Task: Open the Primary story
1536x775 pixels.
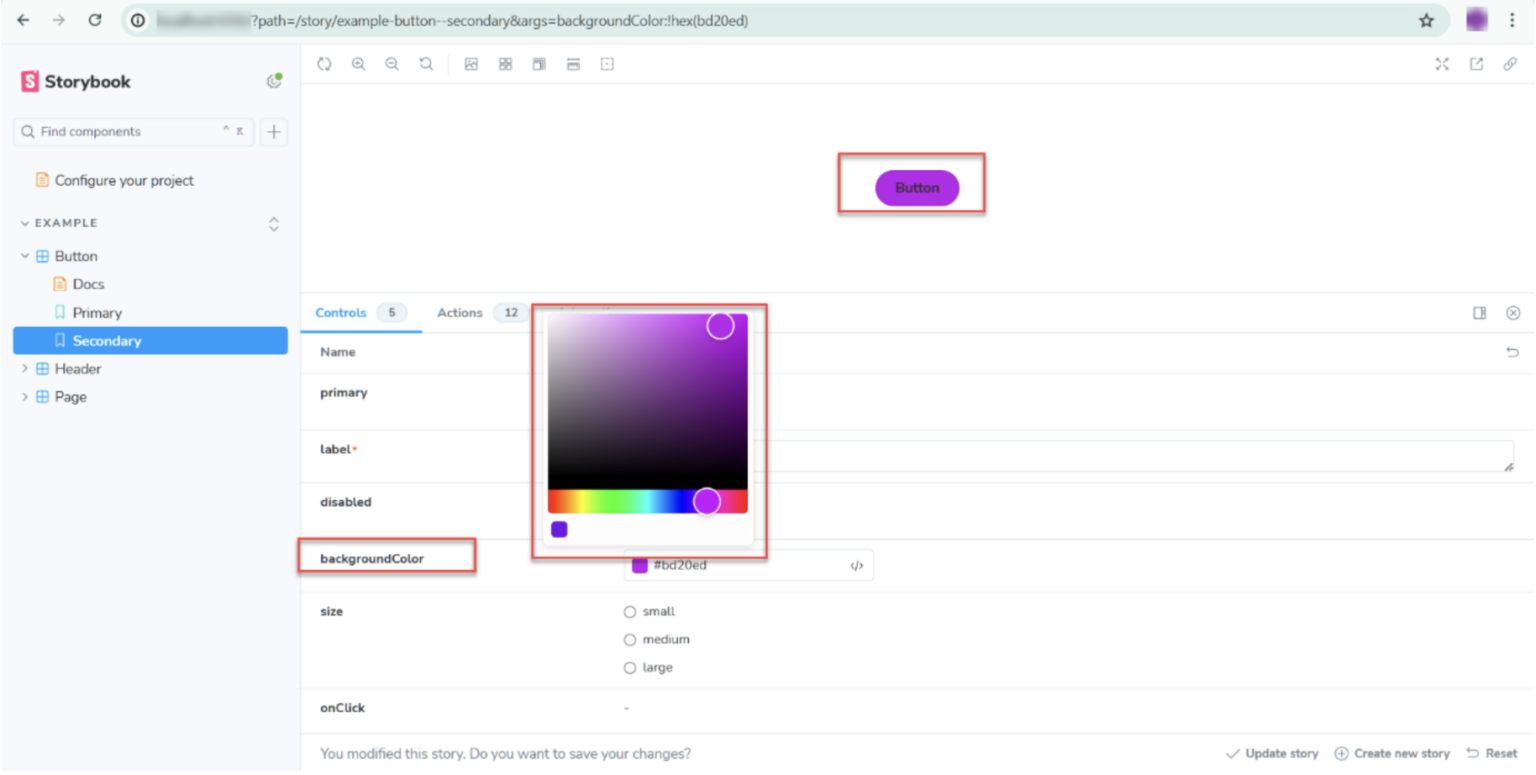Action: point(95,312)
